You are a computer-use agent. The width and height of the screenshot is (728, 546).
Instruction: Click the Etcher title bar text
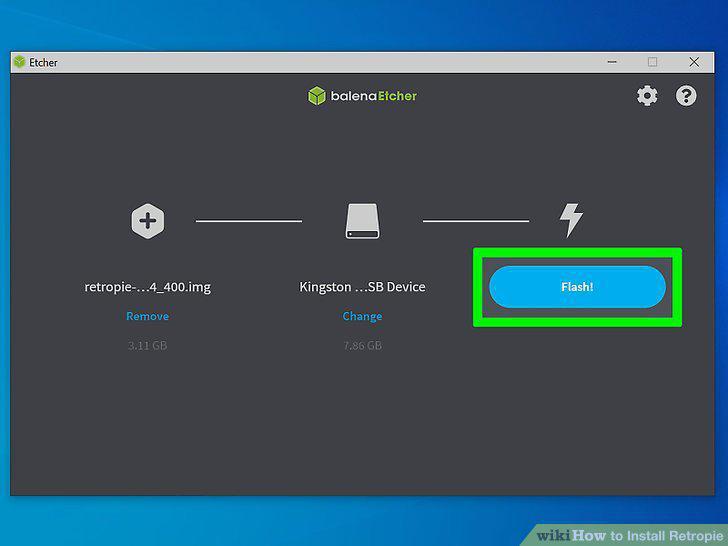43,62
